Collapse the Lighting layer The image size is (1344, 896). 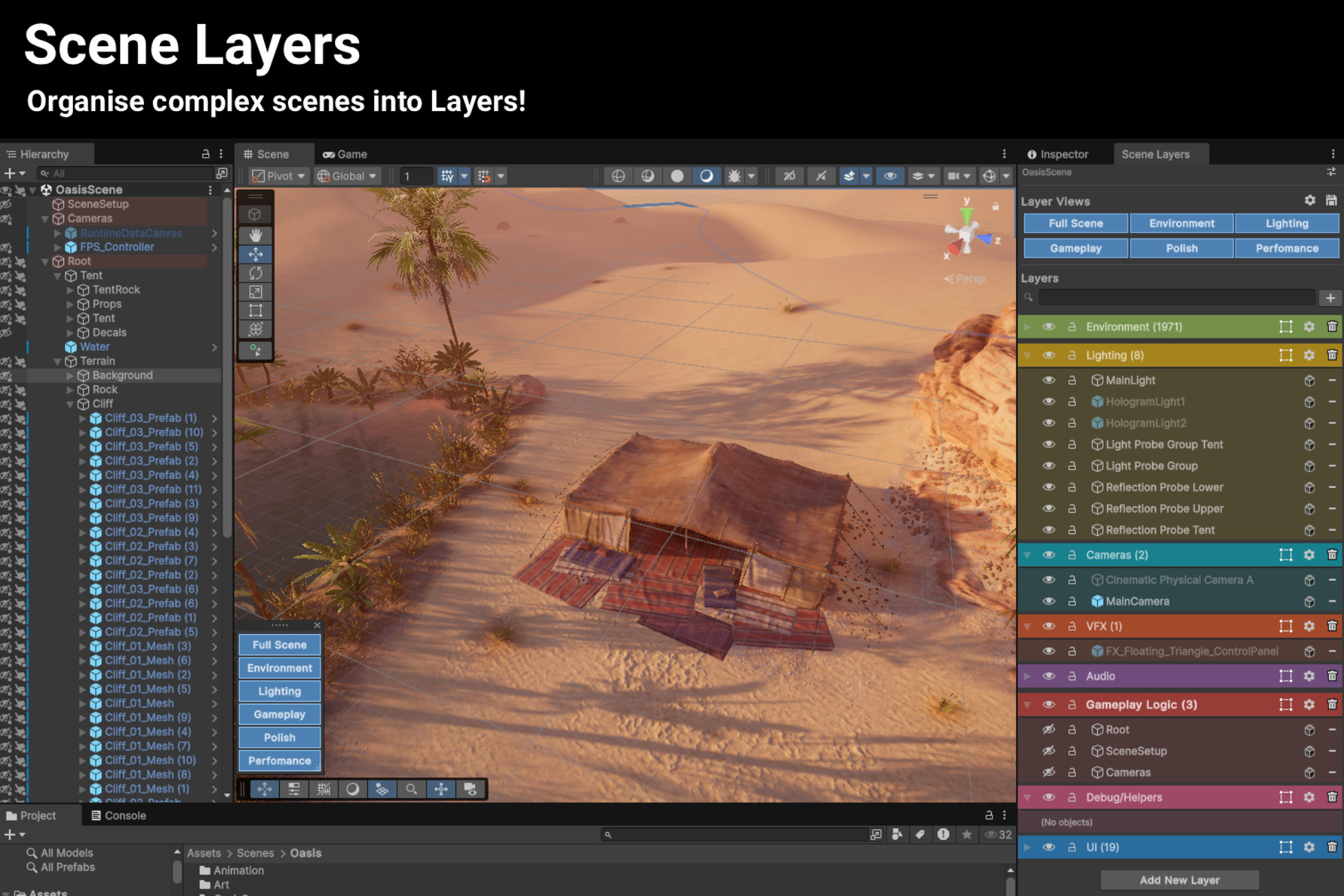[x=1027, y=355]
